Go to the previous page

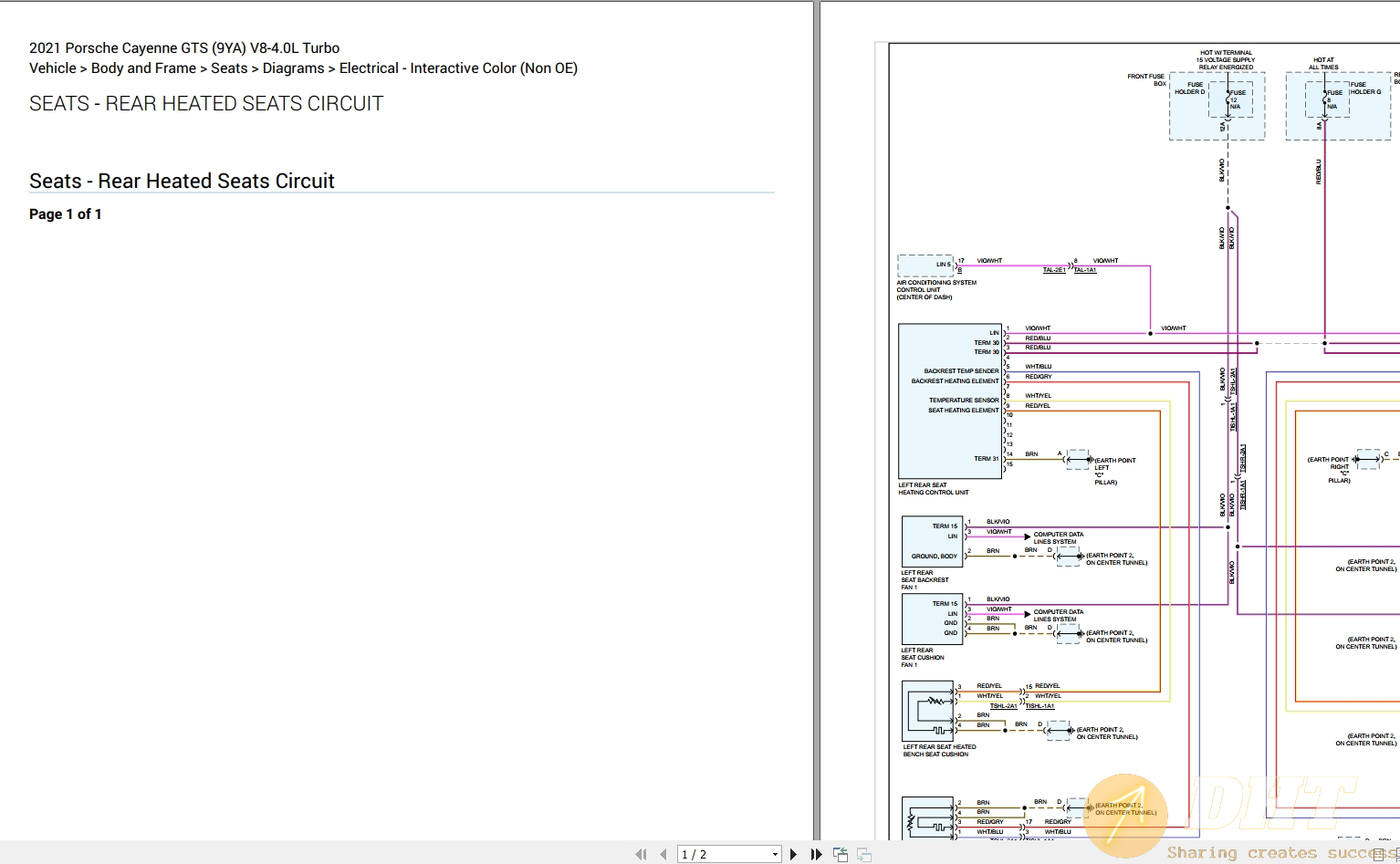pyautogui.click(x=663, y=854)
